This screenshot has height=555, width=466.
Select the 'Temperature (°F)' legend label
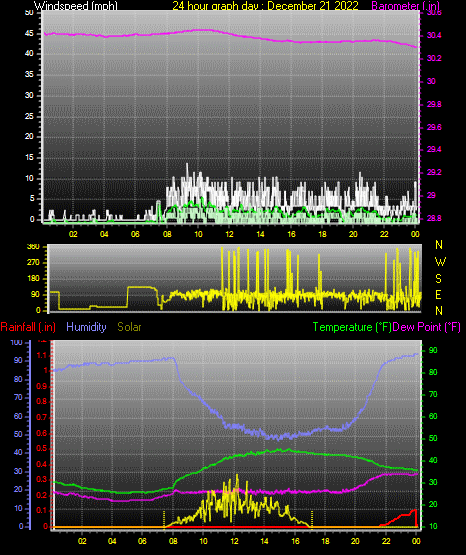click(x=352, y=327)
